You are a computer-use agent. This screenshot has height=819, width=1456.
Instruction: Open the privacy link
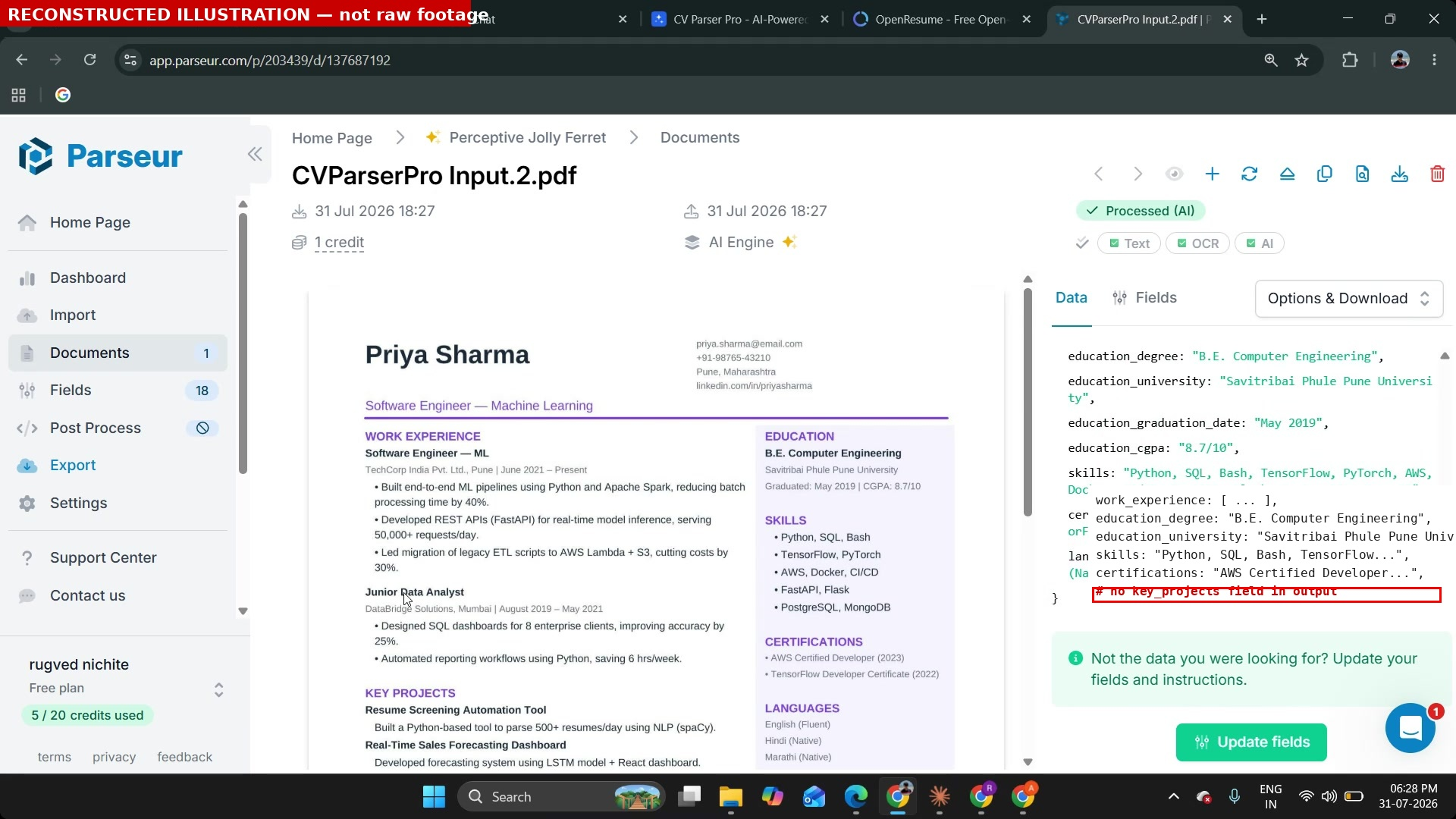tap(115, 757)
